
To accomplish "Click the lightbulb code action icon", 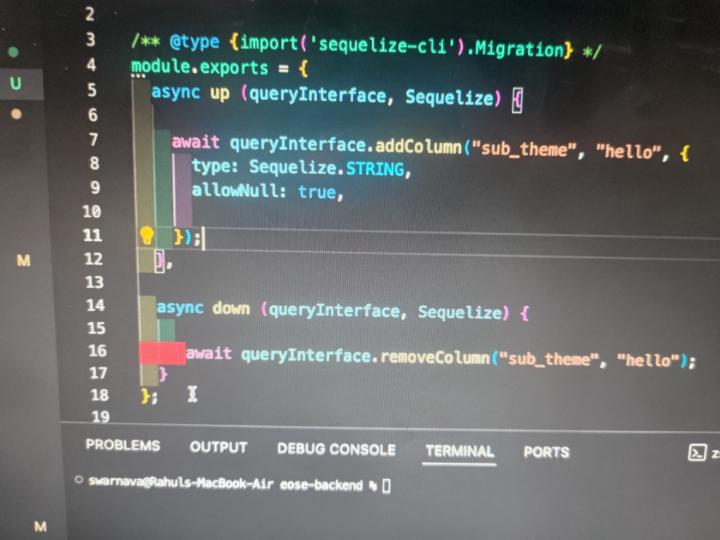I will pyautogui.click(x=146, y=236).
